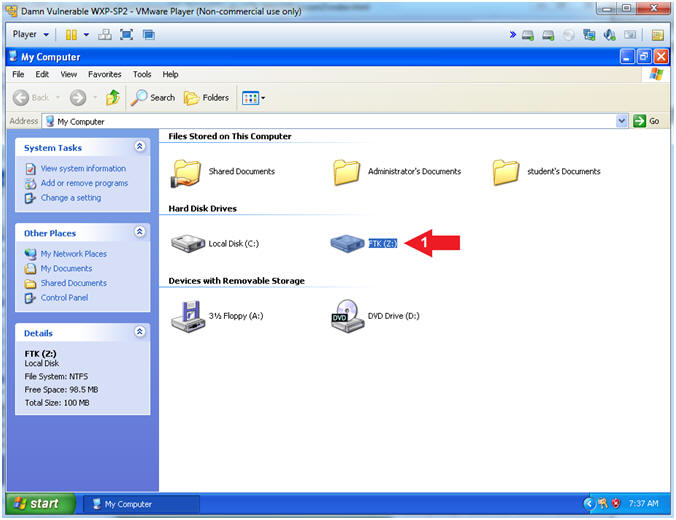Screen dimensions: 676x520
Task: Click the greyed Forward arrow button
Action: point(78,98)
